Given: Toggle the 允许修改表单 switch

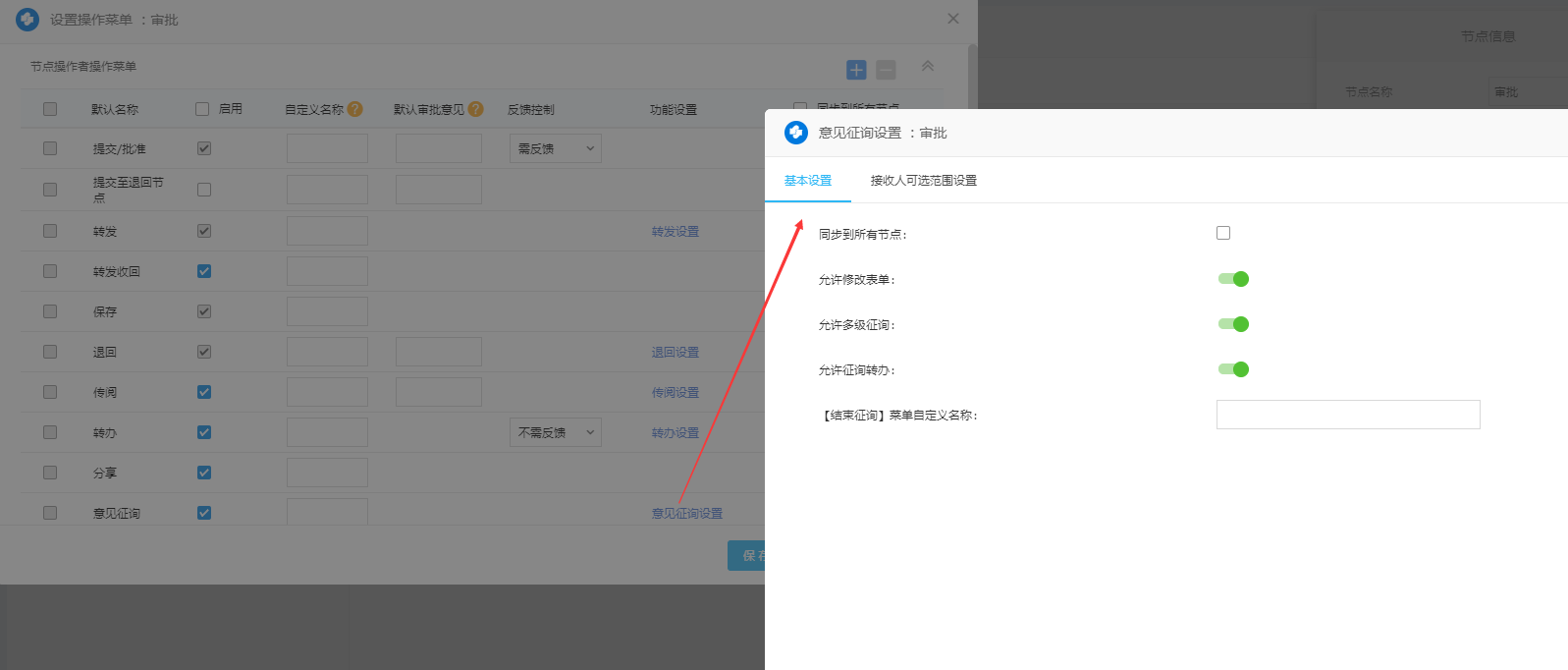Looking at the screenshot, I should [1233, 279].
